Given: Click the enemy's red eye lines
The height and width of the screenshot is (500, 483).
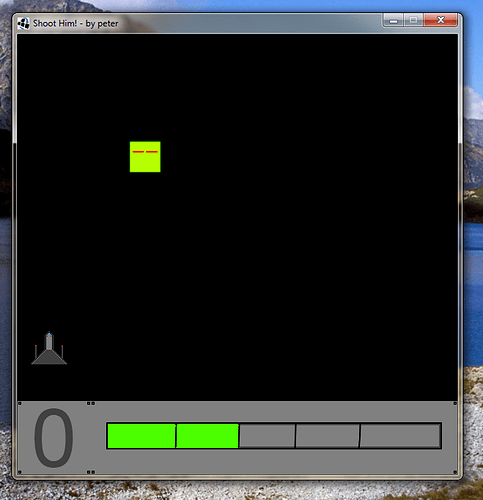Looking at the screenshot, I should pos(145,152).
